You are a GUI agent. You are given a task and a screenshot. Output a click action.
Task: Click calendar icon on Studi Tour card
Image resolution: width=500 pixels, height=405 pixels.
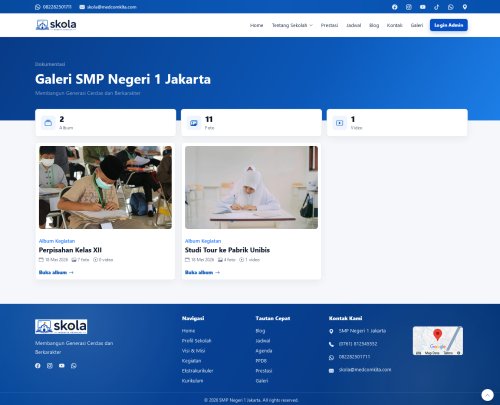tap(187, 260)
